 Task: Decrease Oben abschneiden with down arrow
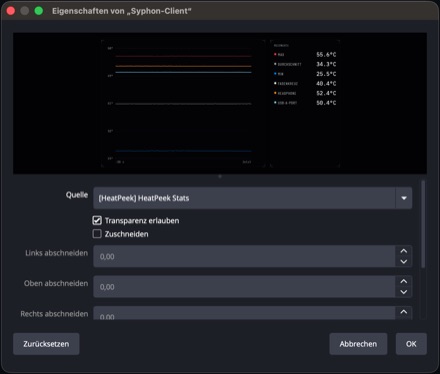pos(404,292)
